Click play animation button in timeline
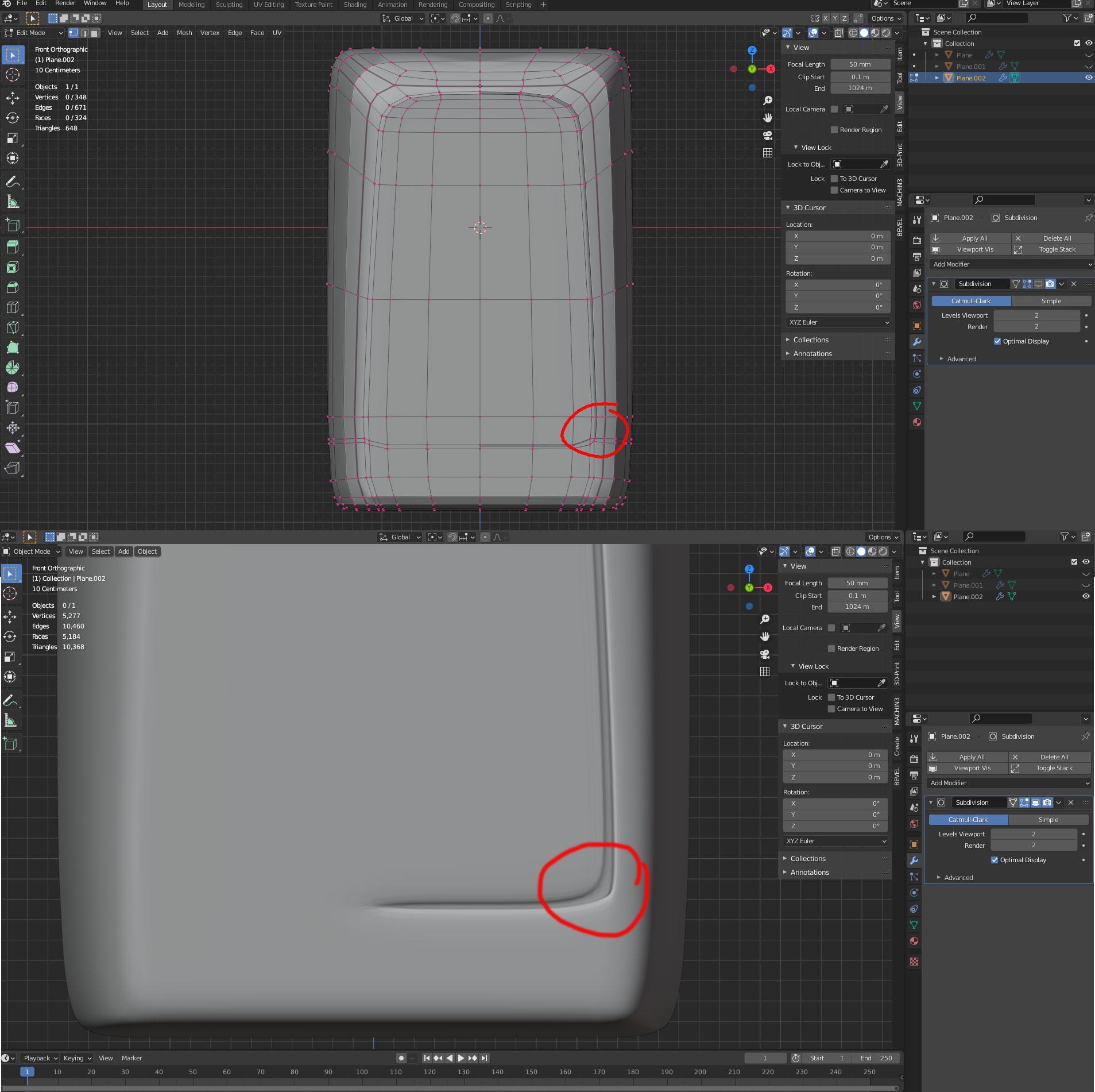Image resolution: width=1095 pixels, height=1092 pixels. pyautogui.click(x=461, y=1058)
